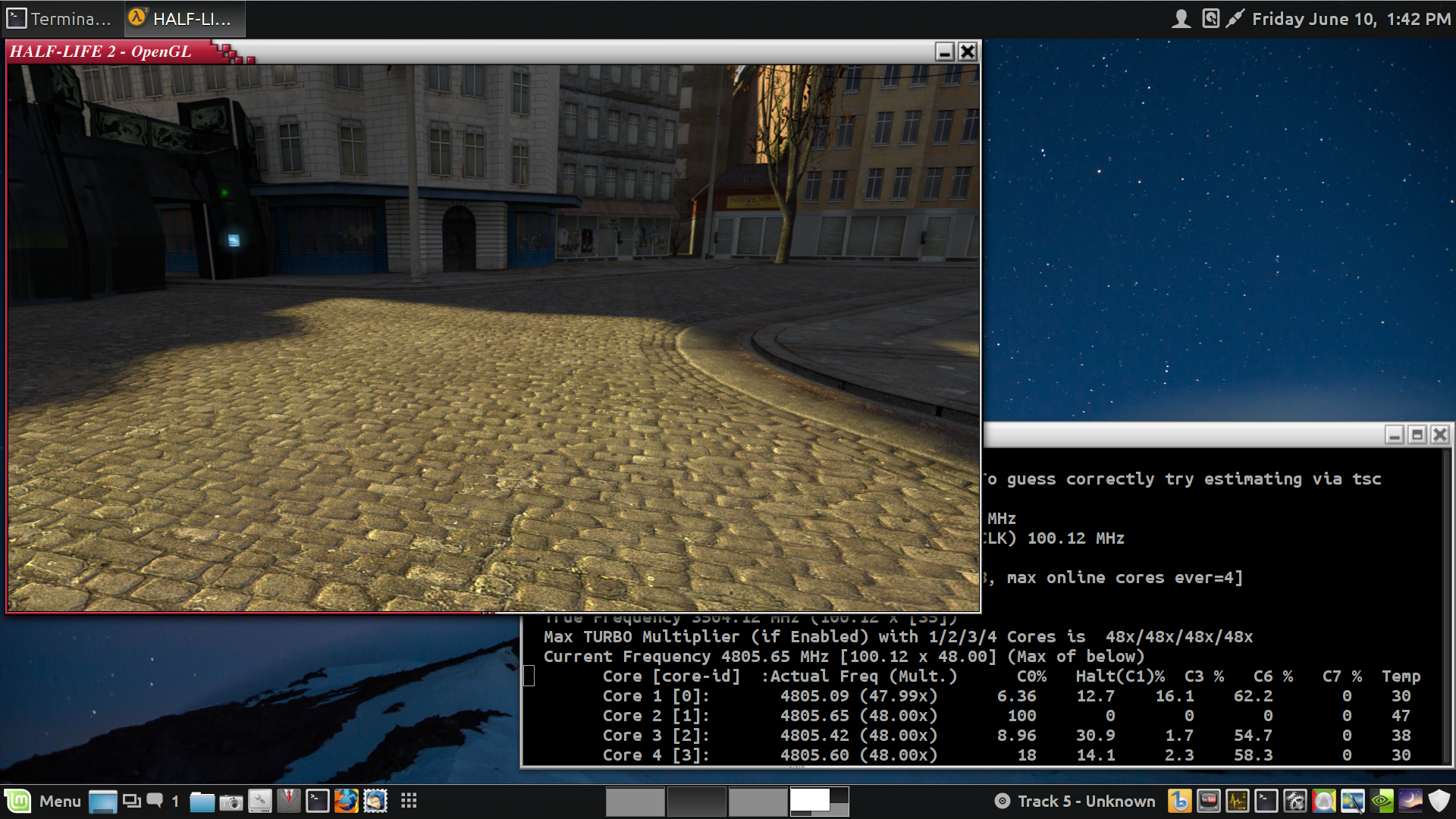Click the Core 1 [0] row text
Image resolution: width=1456 pixels, height=819 pixels.
pyautogui.click(x=1006, y=696)
